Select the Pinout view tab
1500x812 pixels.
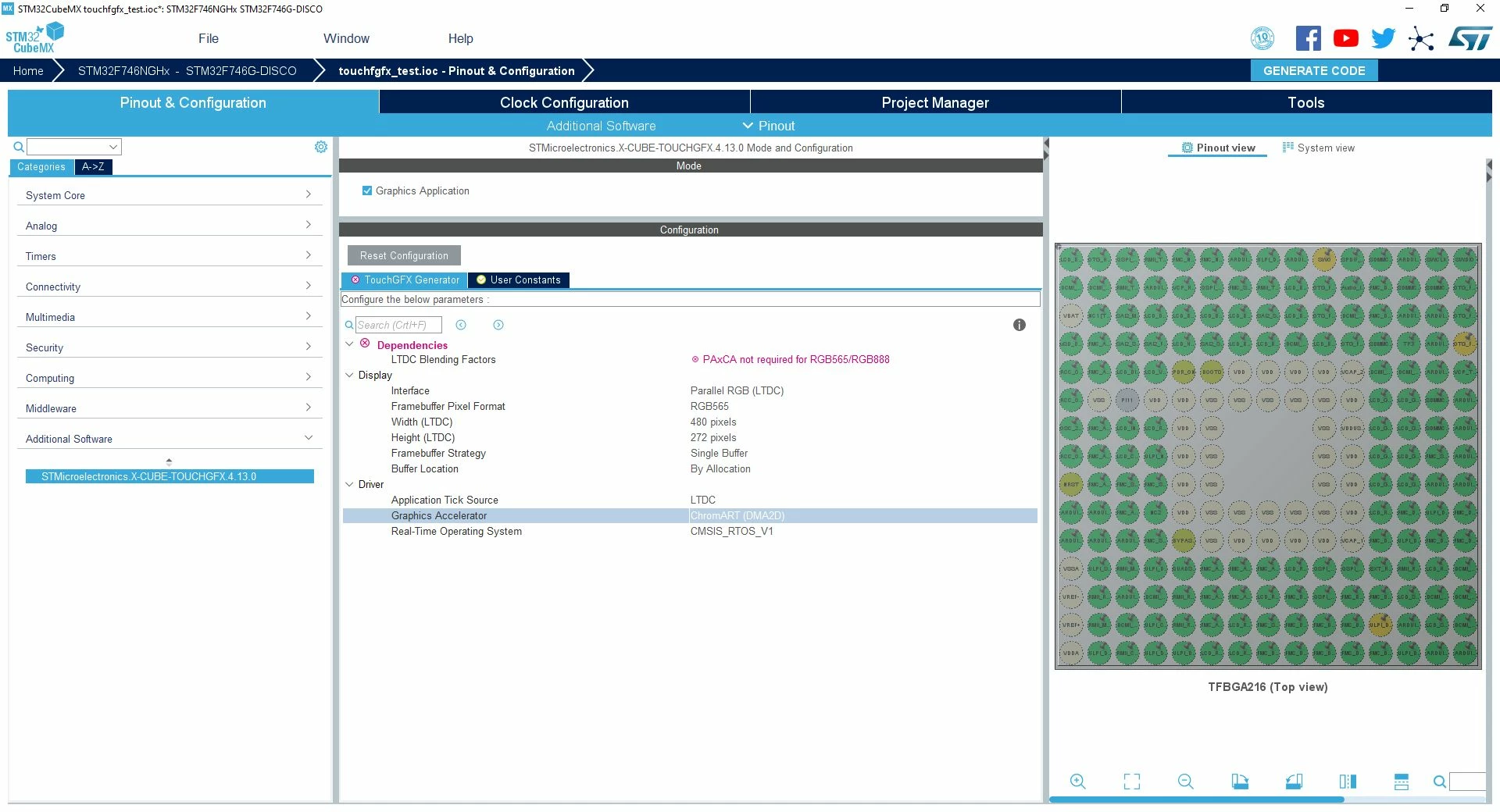(x=1218, y=148)
